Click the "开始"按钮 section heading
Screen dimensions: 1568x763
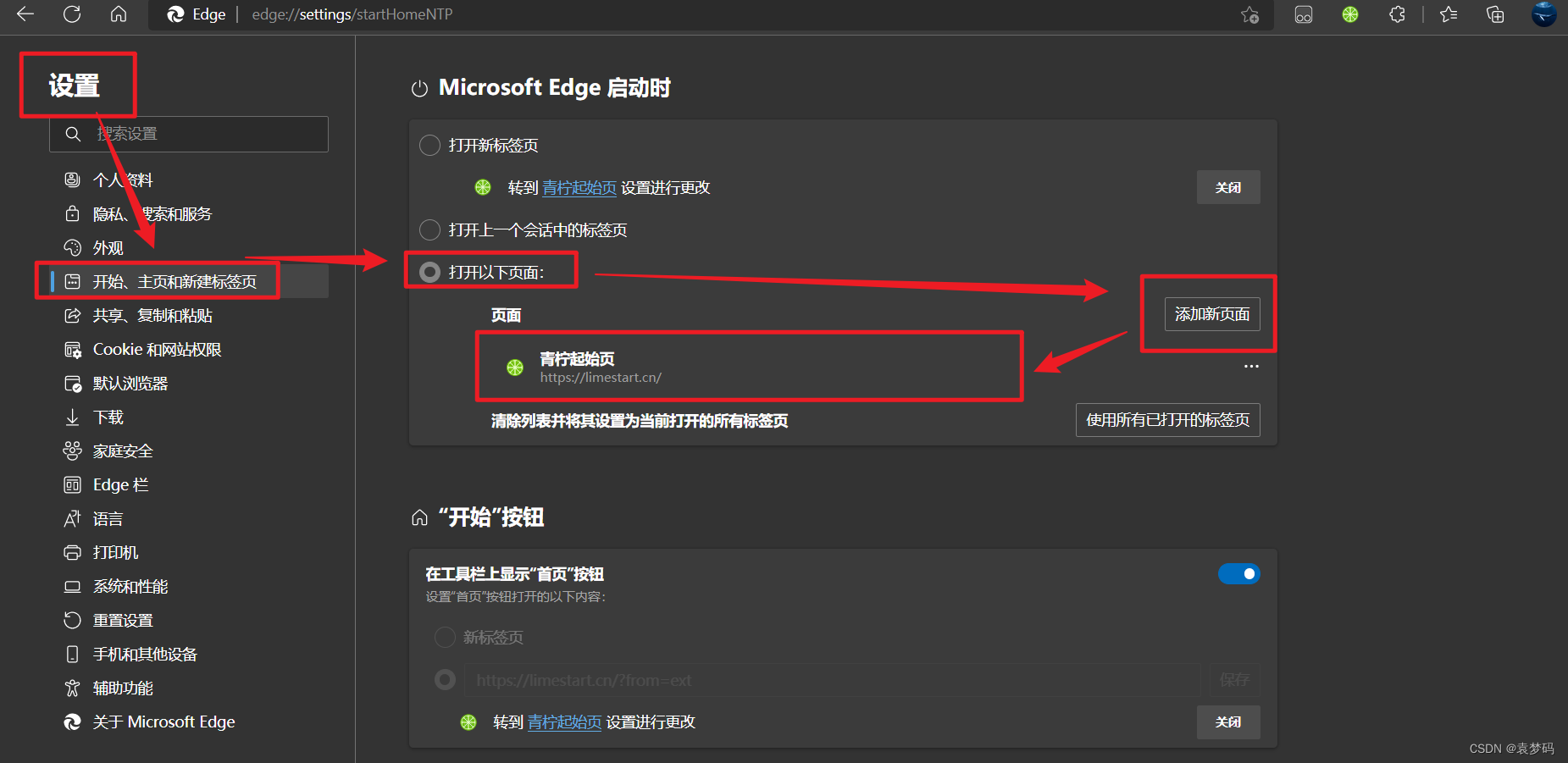(x=491, y=517)
